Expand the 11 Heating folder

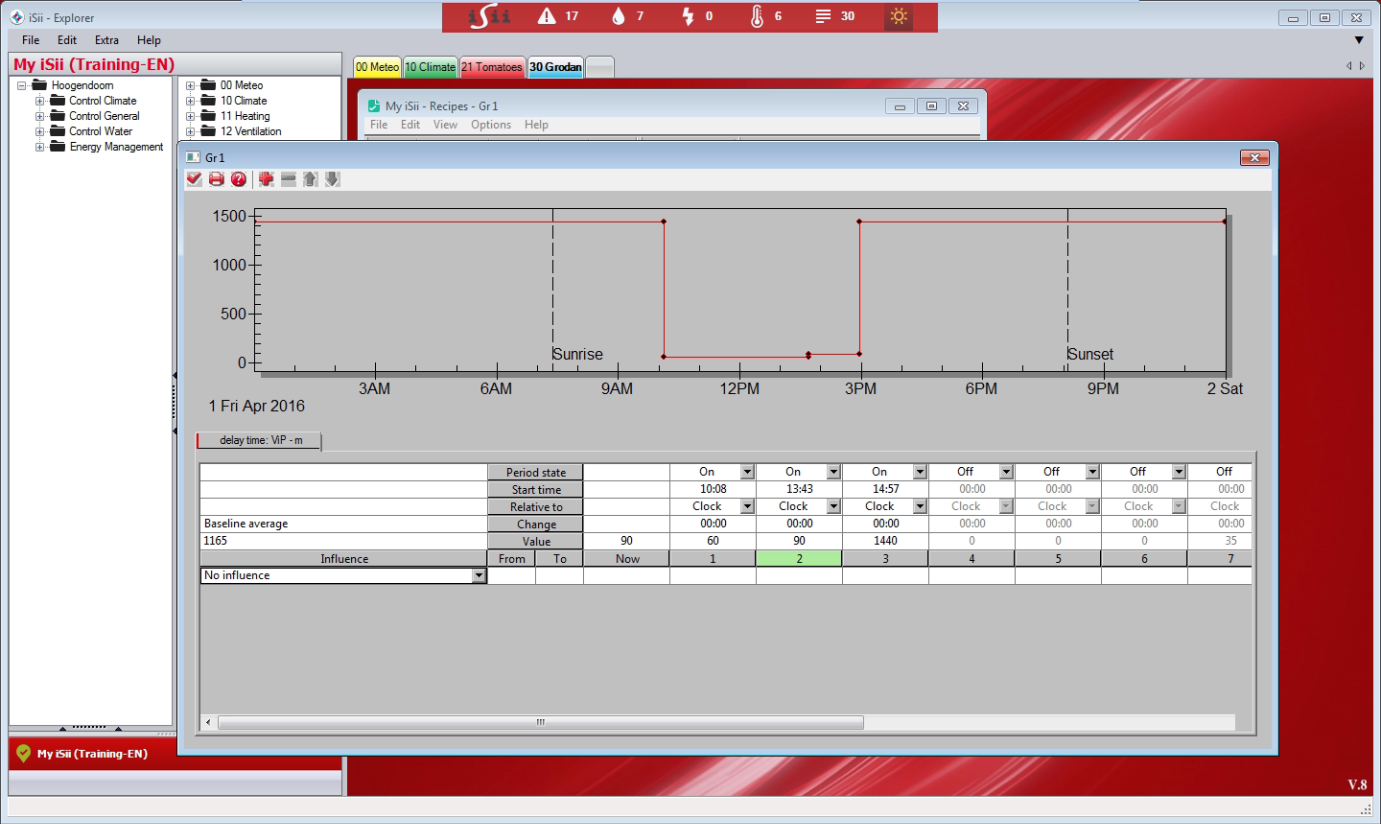coord(191,116)
